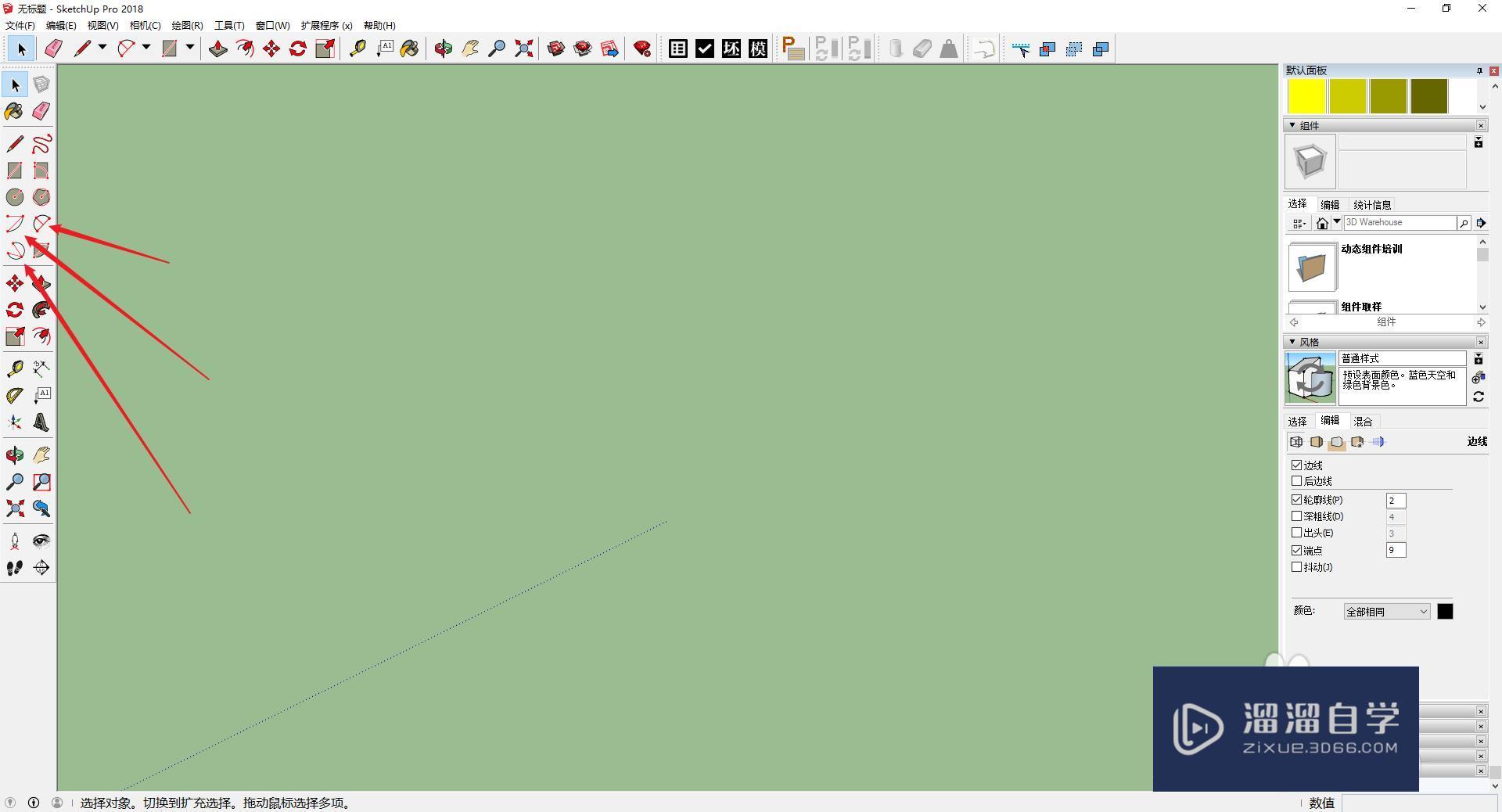This screenshot has width=1502, height=812.
Task: Activate the Push/Pull tool
Action: [x=41, y=283]
